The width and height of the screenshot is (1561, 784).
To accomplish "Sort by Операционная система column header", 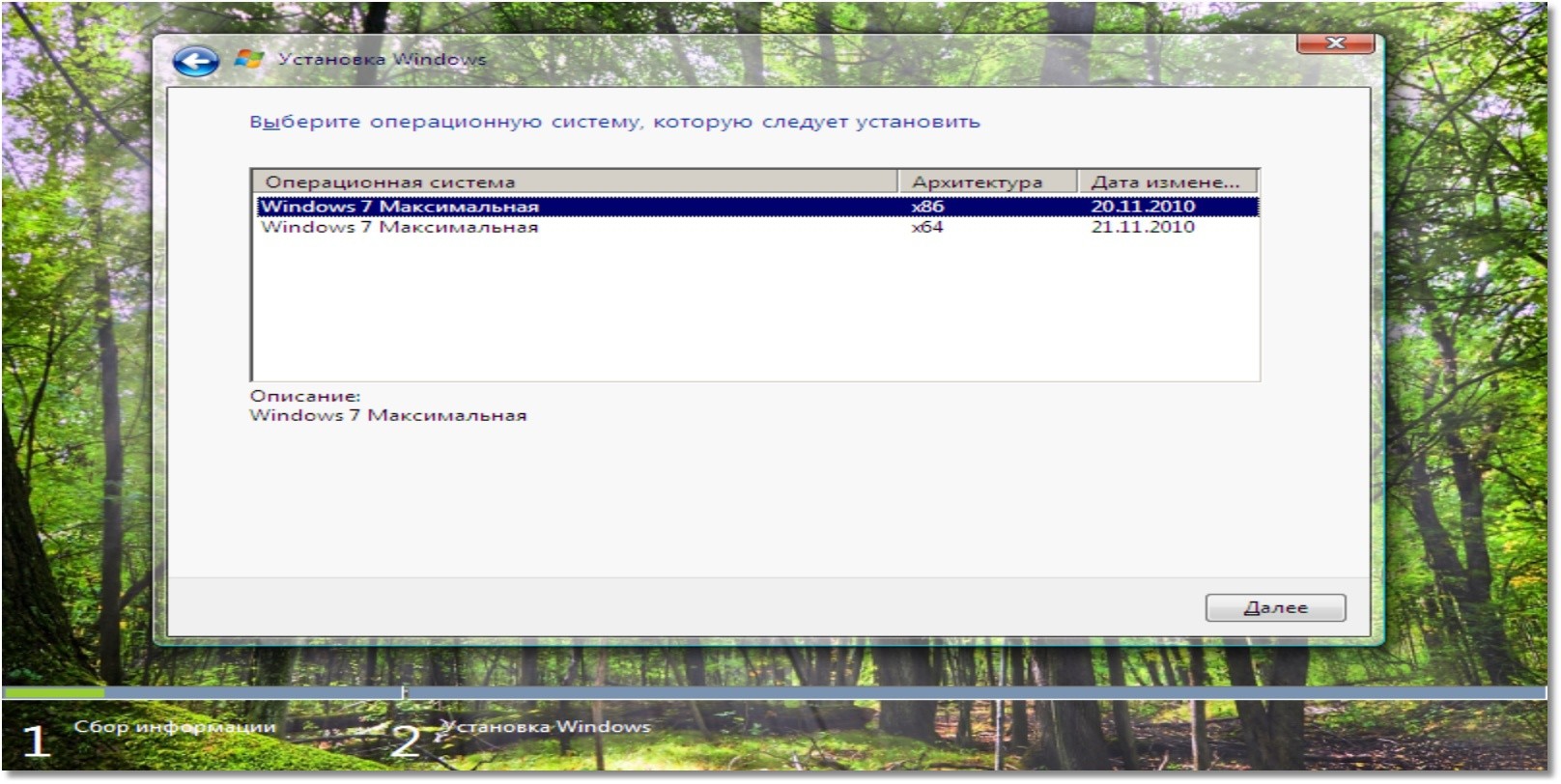I will point(576,182).
